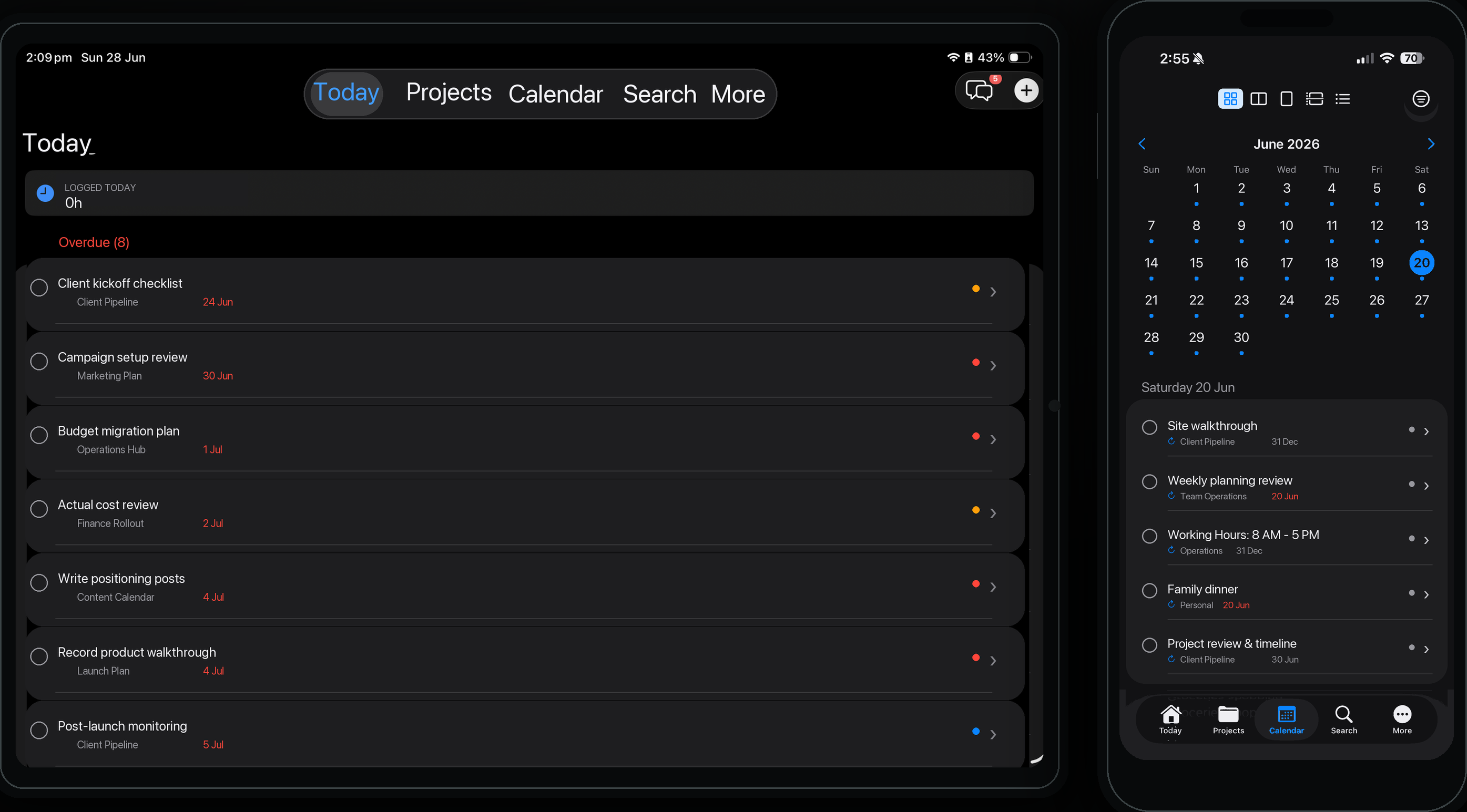The image size is (1467, 812).
Task: Tick the Actual cost review circle
Action: pyautogui.click(x=39, y=509)
